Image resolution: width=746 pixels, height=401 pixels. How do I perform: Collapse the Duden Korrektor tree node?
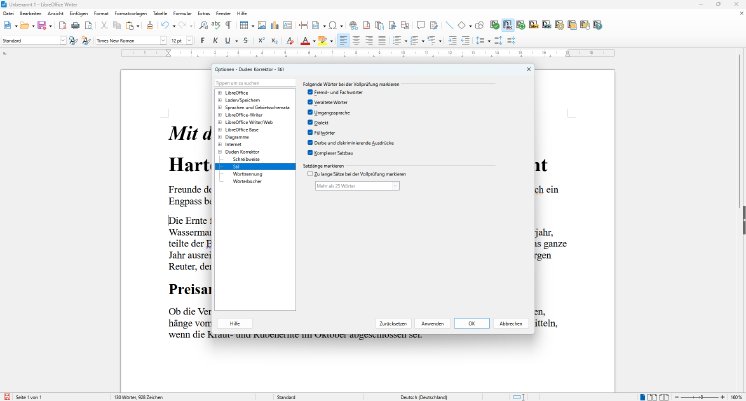(x=220, y=152)
